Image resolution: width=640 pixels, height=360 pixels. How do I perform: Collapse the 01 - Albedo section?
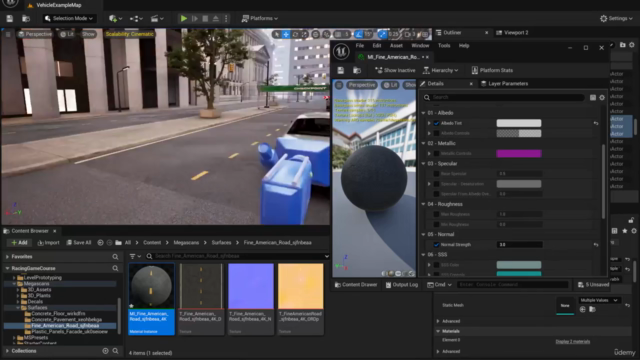click(424, 113)
